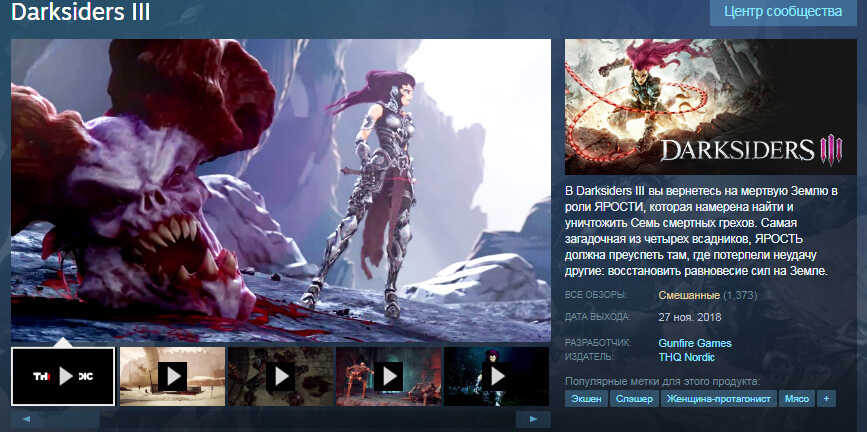Play the second video with desert scene

173,376
